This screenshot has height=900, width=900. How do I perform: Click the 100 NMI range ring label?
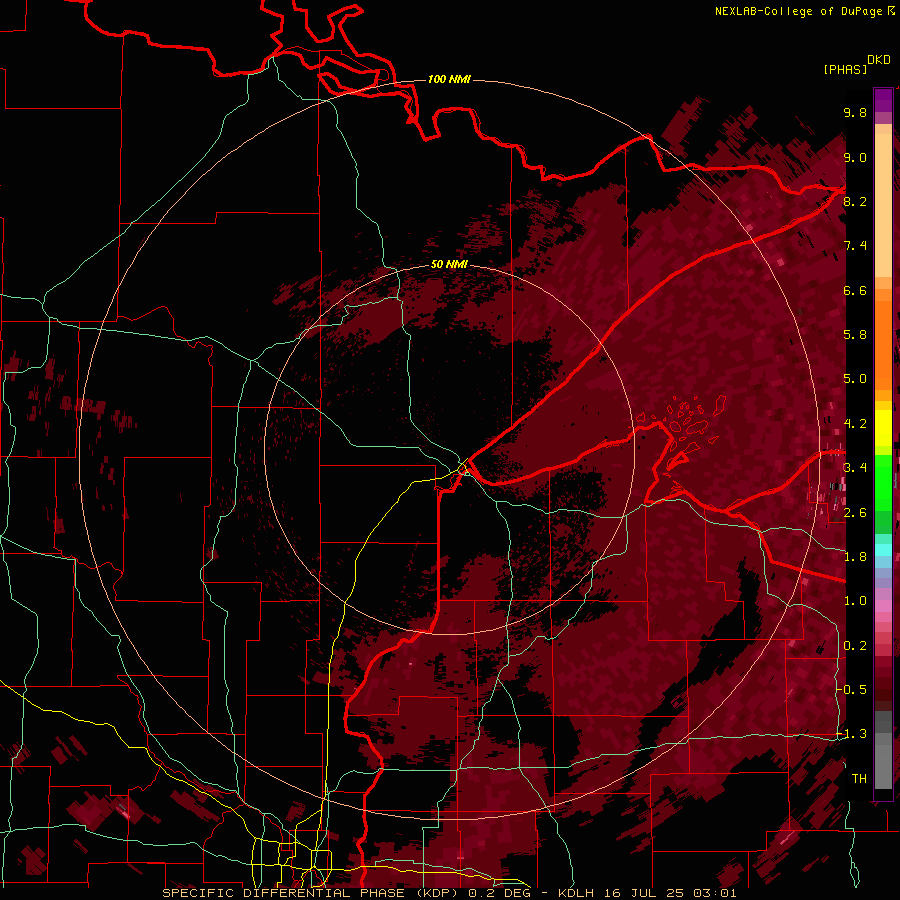(449, 79)
